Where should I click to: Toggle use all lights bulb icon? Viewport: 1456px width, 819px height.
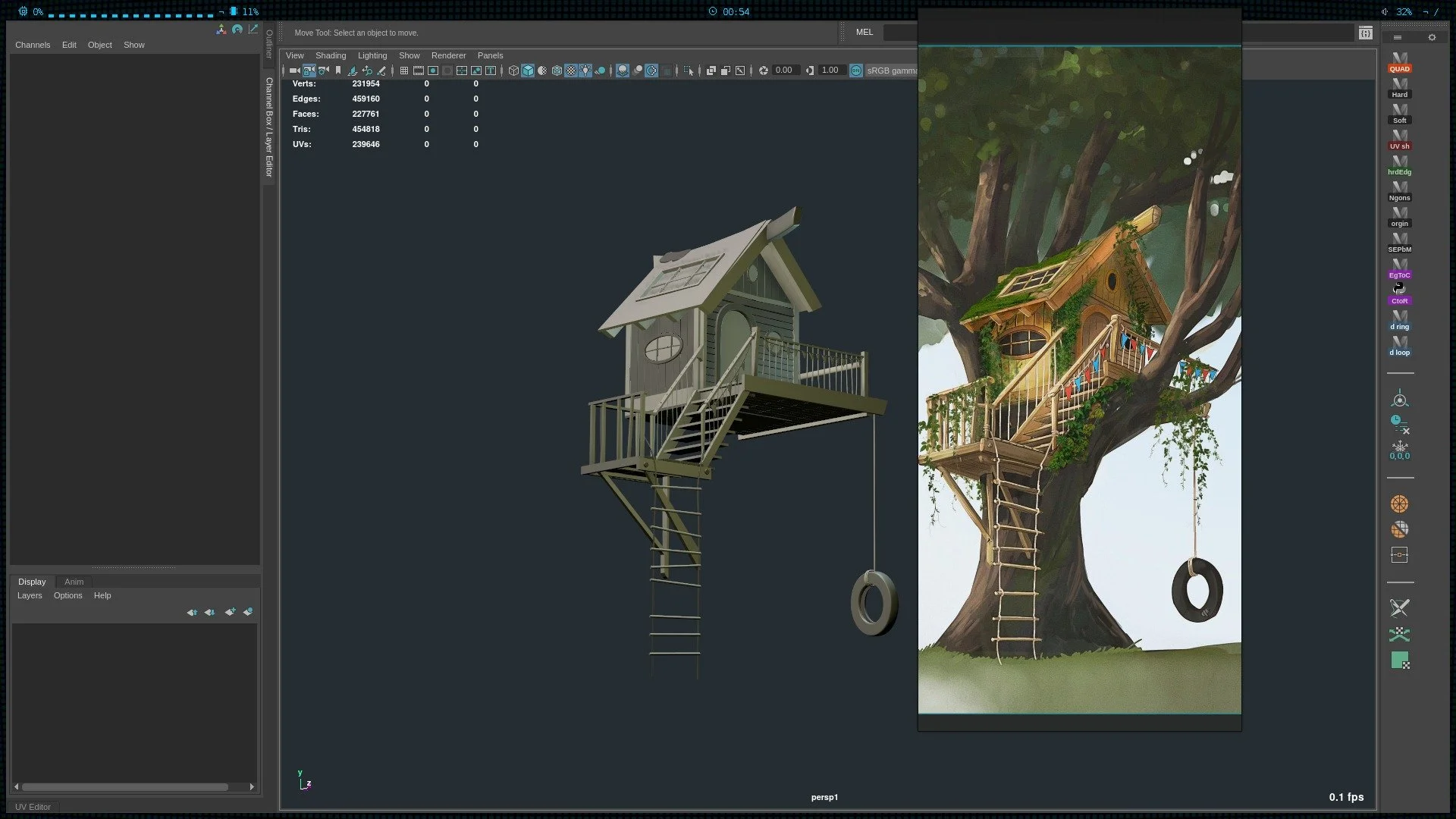[x=585, y=71]
